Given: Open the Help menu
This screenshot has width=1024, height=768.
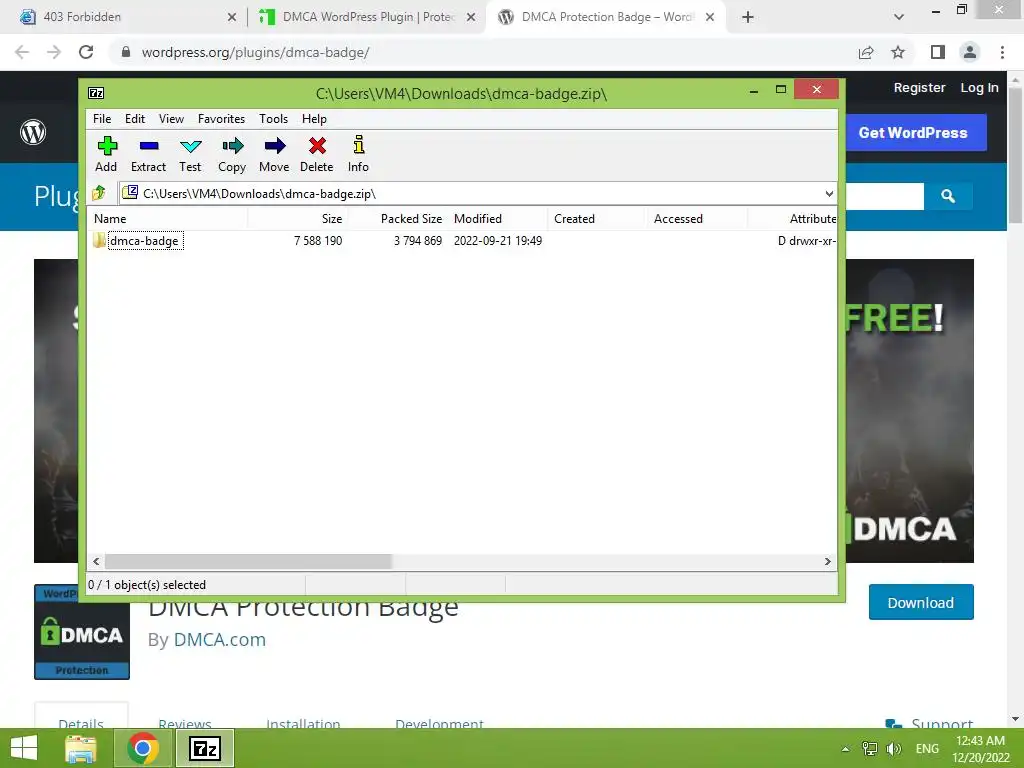Looking at the screenshot, I should 314,119.
